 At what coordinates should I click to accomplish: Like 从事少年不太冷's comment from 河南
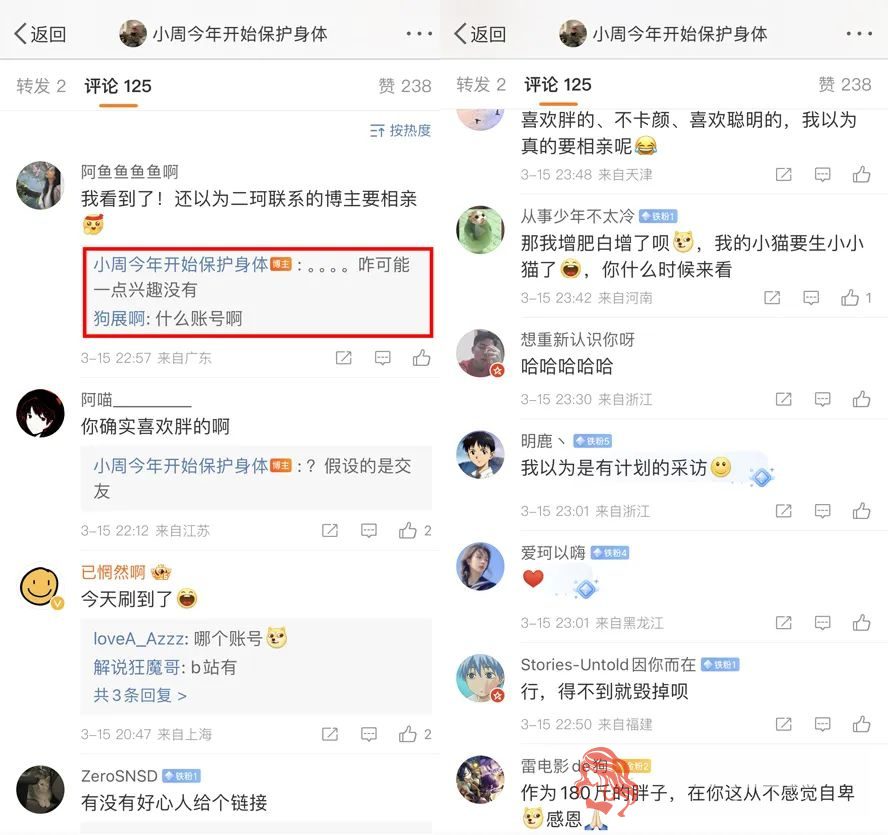click(849, 297)
